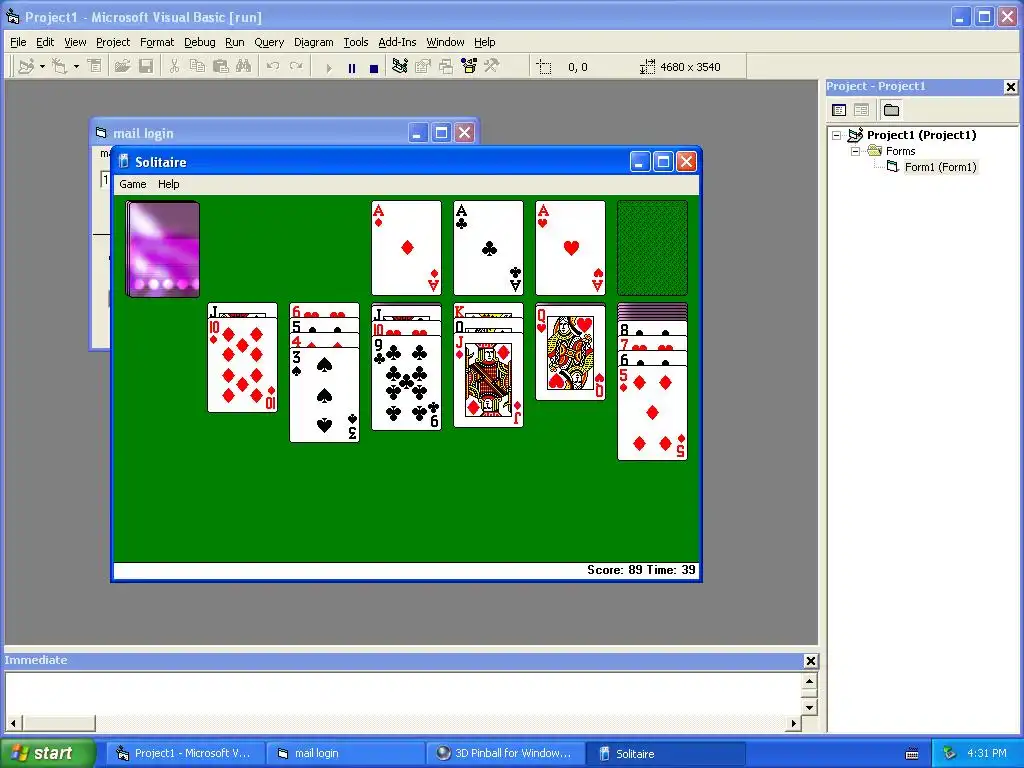
Task: Open the Debug menu
Action: point(199,42)
